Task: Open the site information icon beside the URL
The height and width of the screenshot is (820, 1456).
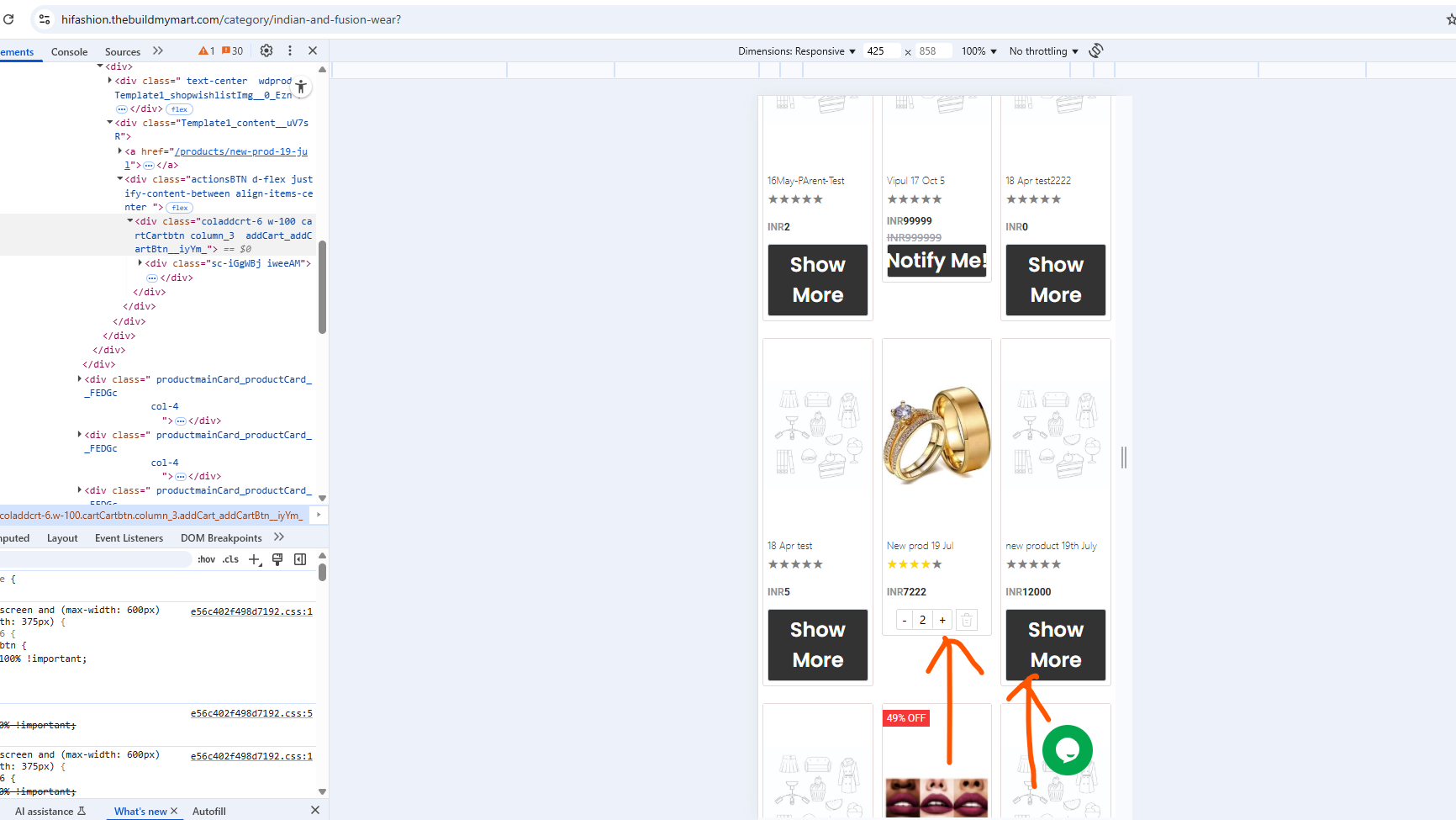Action: point(45,19)
